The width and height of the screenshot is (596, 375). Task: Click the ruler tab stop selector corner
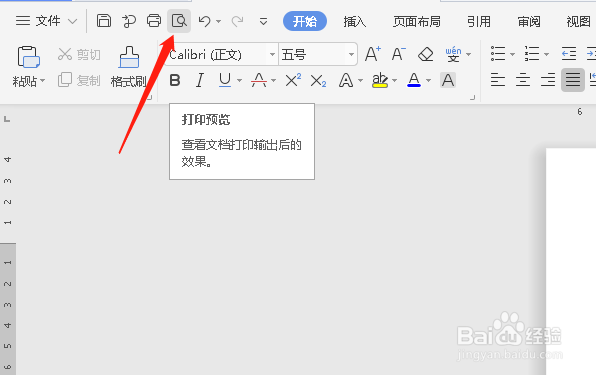click(7, 119)
